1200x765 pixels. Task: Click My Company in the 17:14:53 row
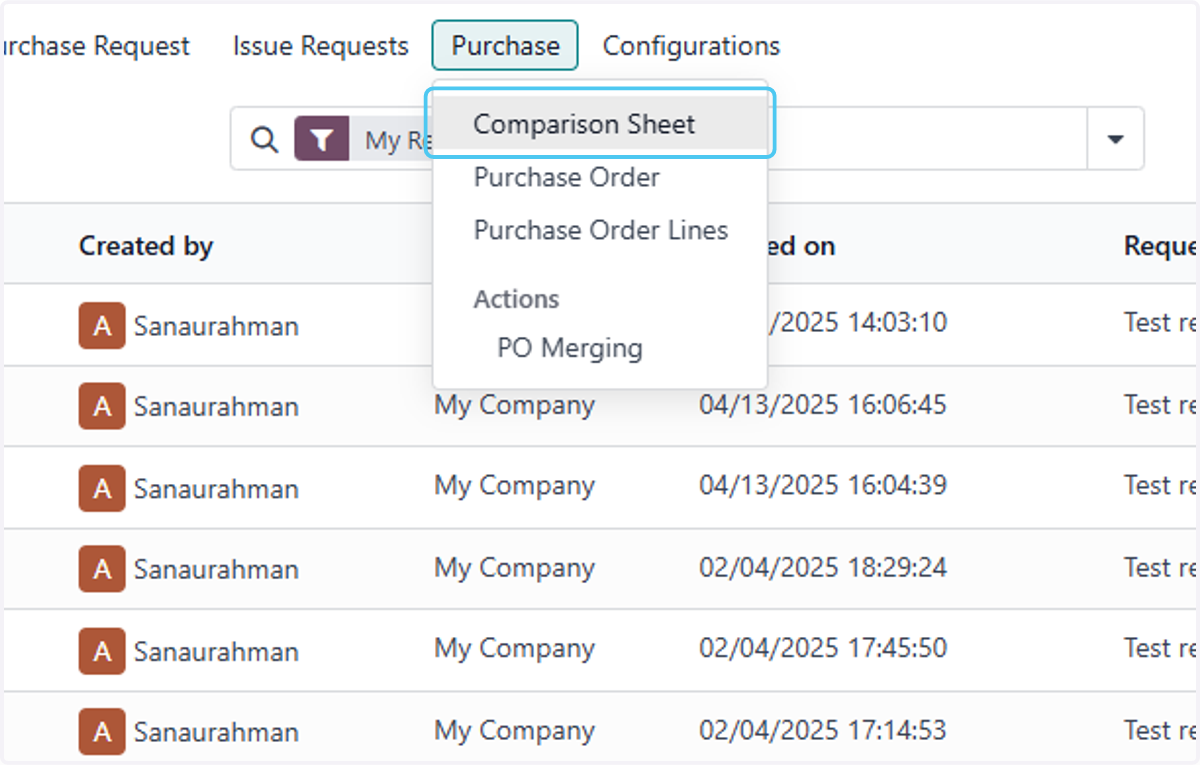514,731
